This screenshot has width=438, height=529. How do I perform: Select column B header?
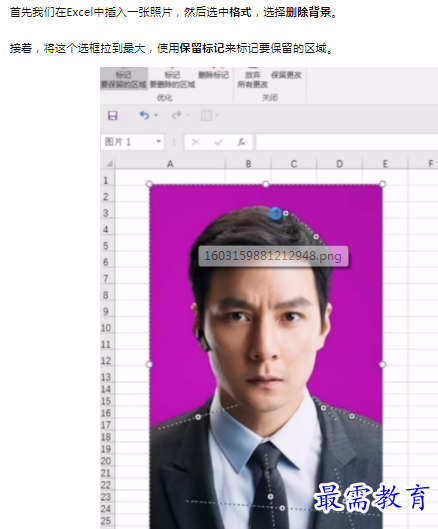[248, 164]
